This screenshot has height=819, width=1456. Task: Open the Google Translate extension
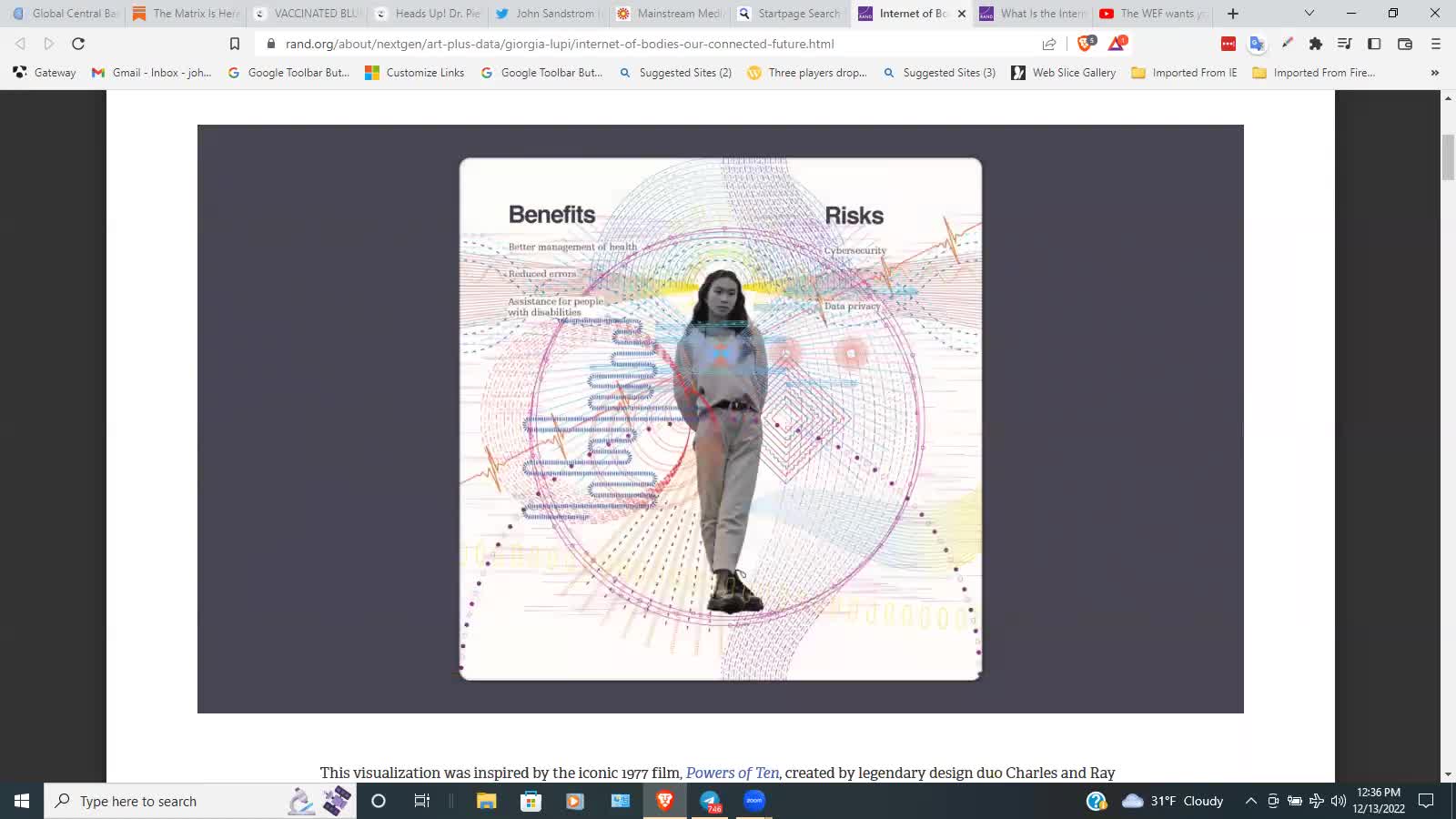[1258, 44]
